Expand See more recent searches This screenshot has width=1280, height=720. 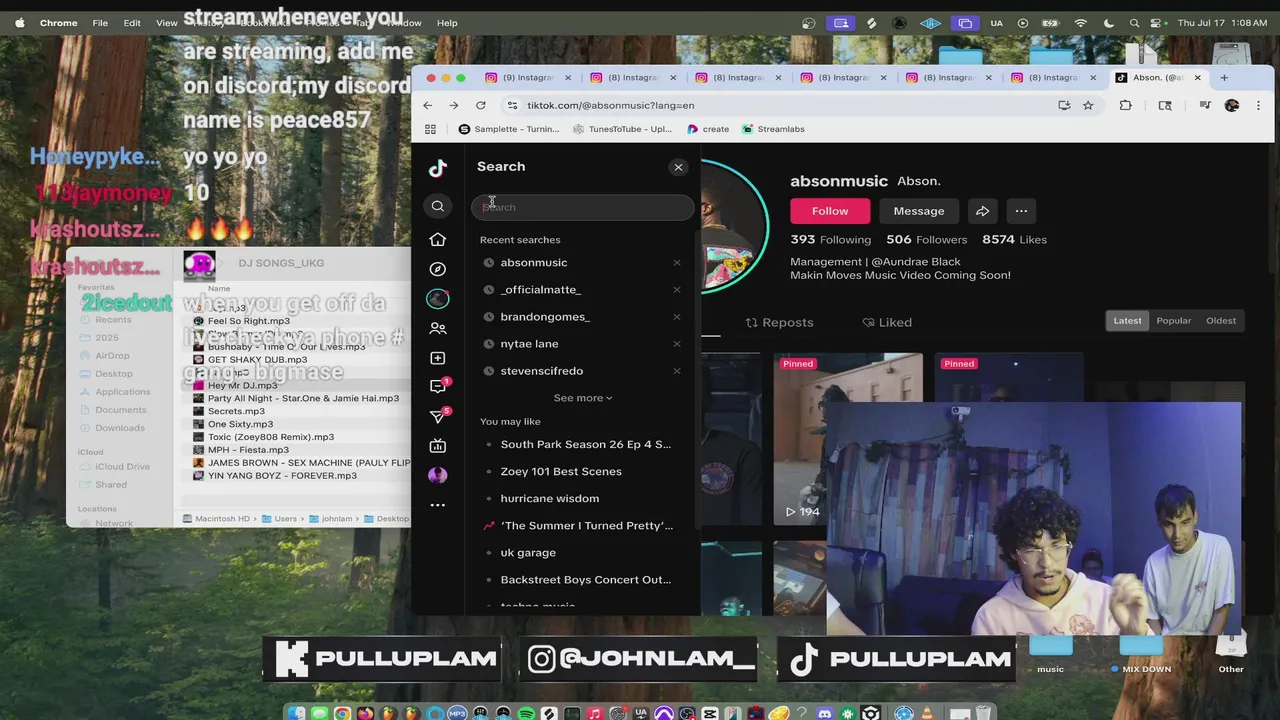point(583,398)
